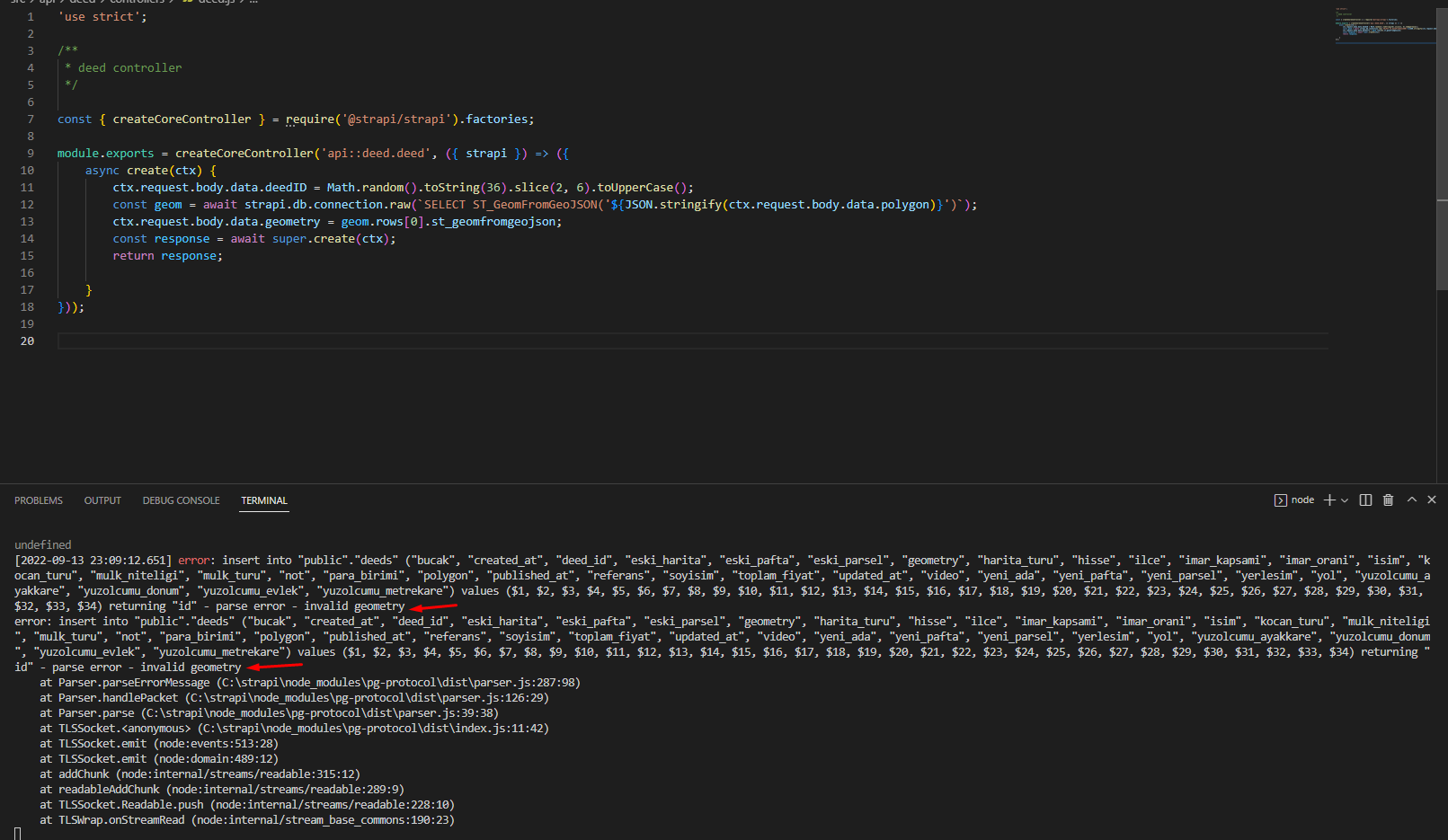Click 'return response;' on line 15
Viewport: 1448px width, 840px height.
(x=167, y=256)
